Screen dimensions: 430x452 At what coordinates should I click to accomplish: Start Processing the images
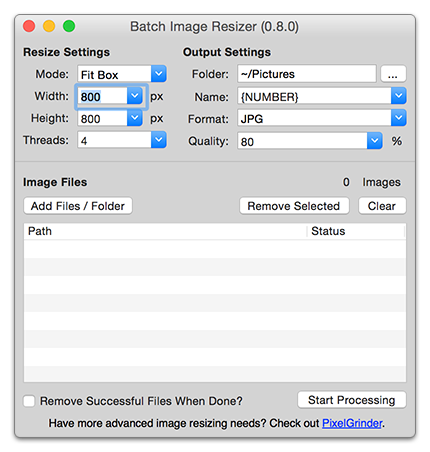pyautogui.click(x=352, y=400)
